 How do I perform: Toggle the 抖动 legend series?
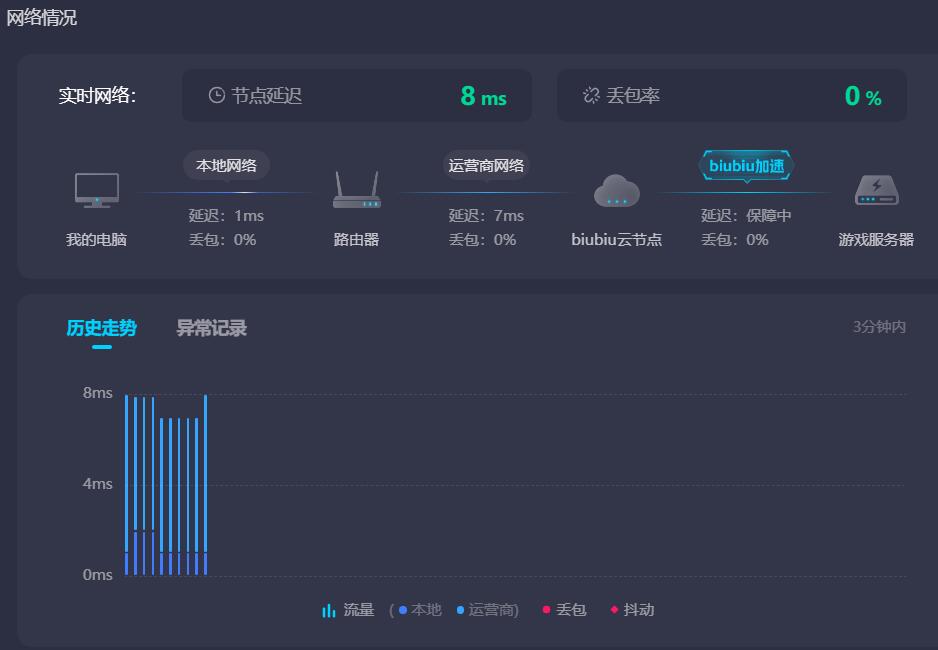(x=632, y=610)
